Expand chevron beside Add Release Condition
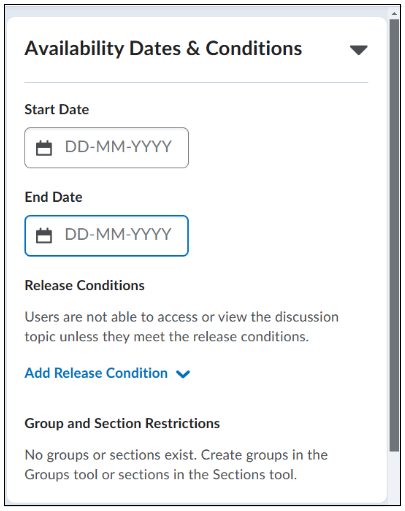 (183, 374)
